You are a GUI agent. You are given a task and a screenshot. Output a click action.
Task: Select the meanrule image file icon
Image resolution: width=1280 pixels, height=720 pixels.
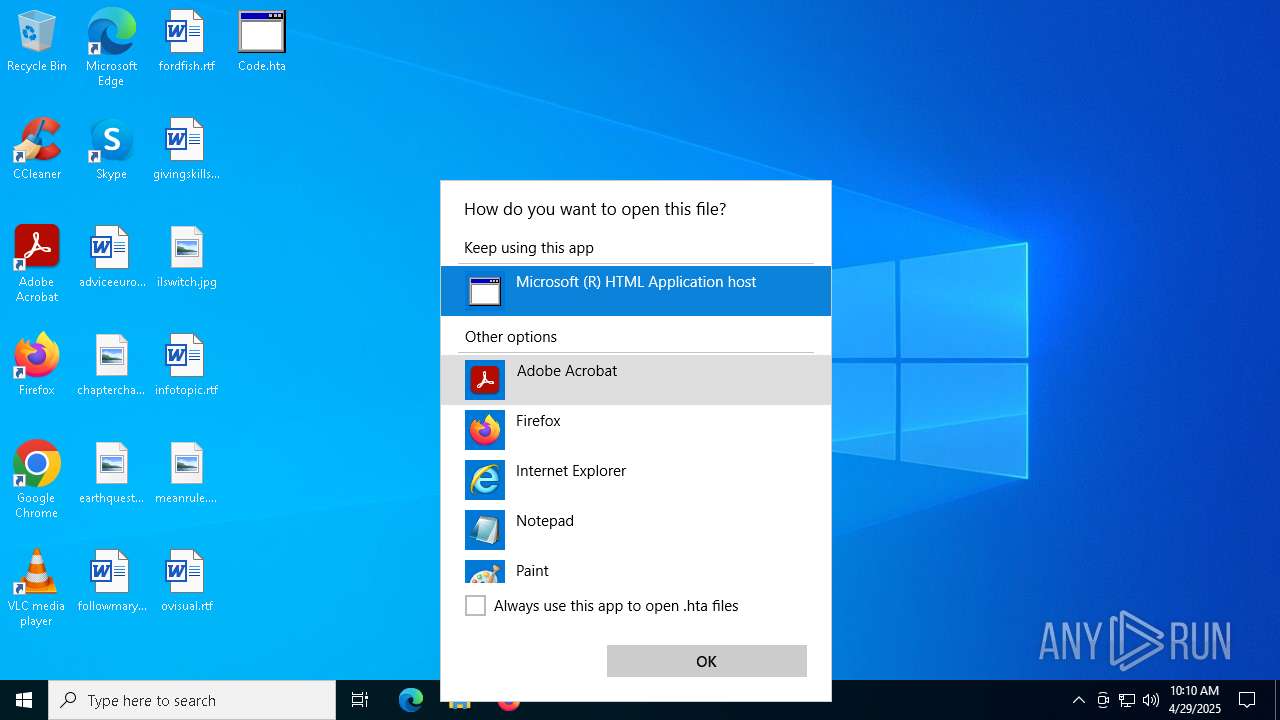point(186,473)
